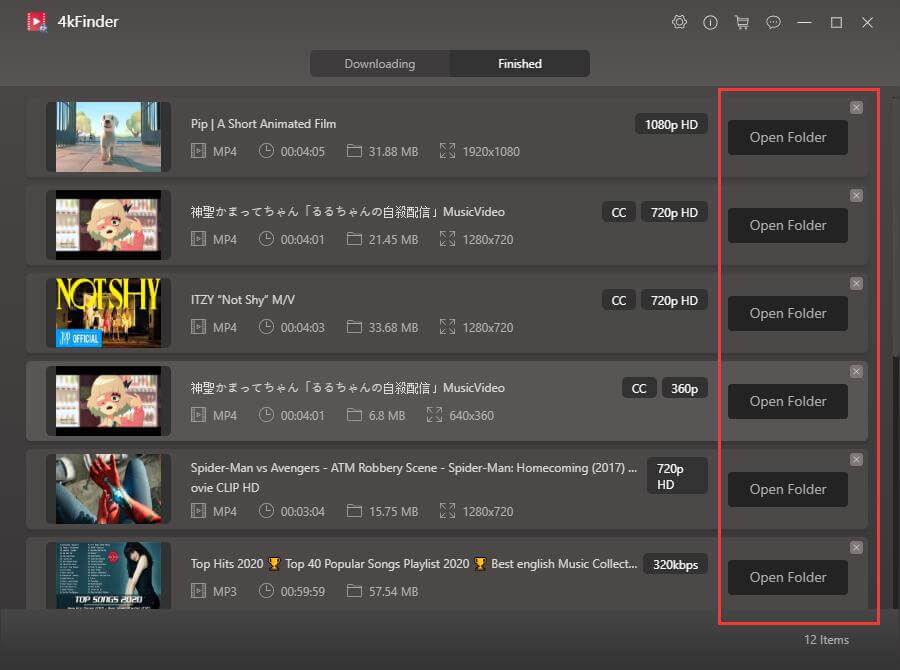Screen dimensions: 900x670
Task: Open folder for Top Hits 2020 MP3
Action: pyautogui.click(x=787, y=578)
